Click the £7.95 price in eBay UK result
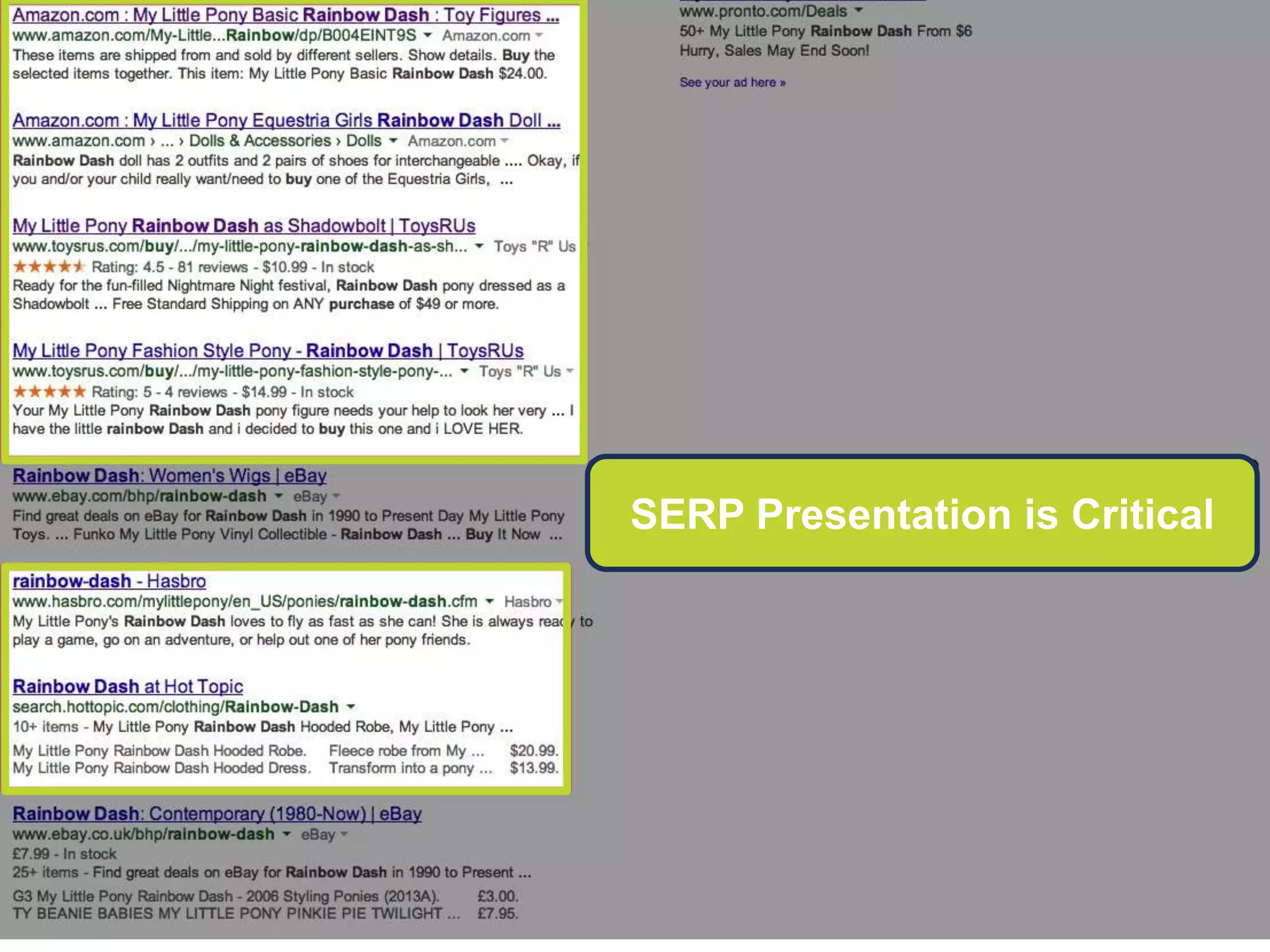1270x952 pixels. pyautogui.click(x=497, y=914)
